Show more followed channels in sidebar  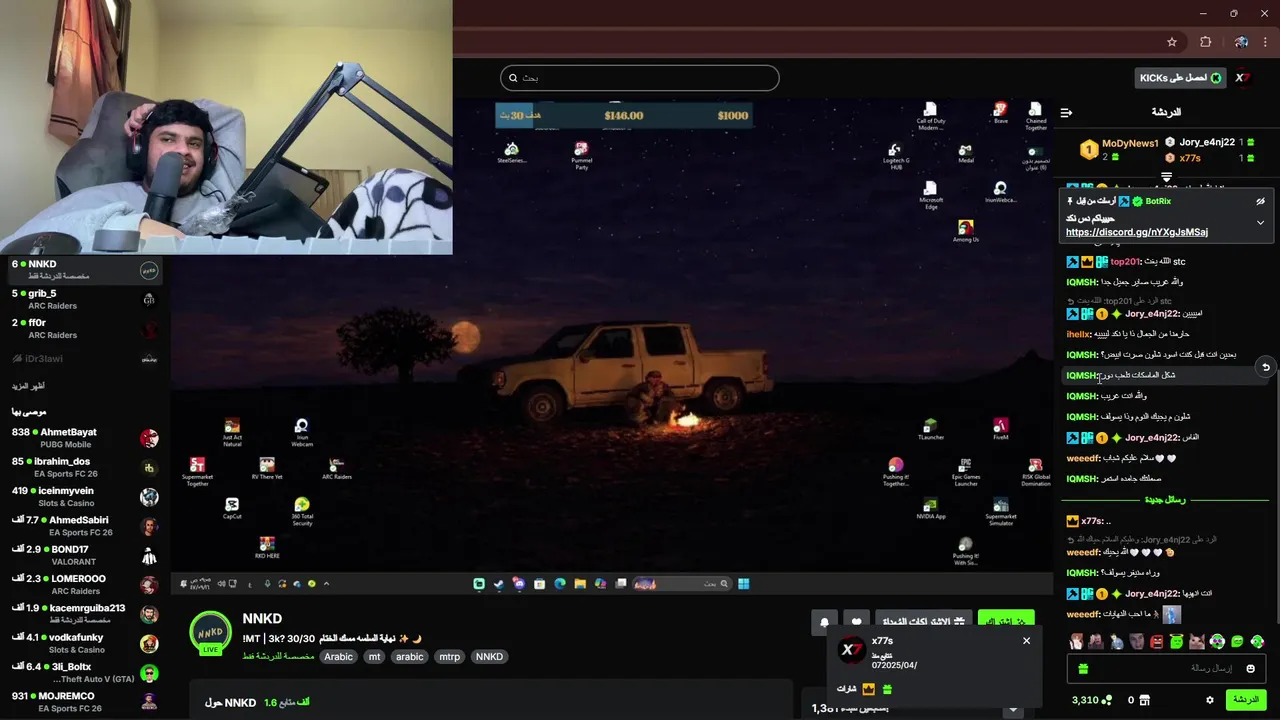pyautogui.click(x=28, y=386)
